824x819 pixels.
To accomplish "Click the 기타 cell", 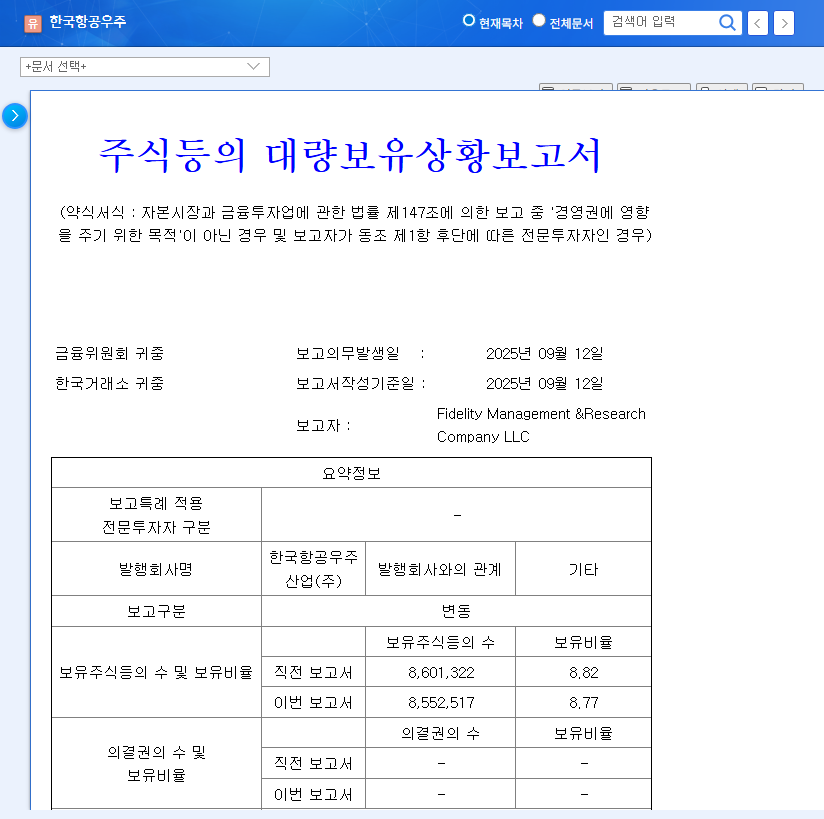I will coord(583,569).
